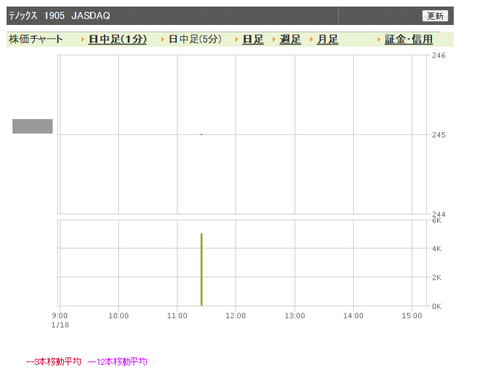Viewport: 480px width, 370px height.
Task: Switch to the 日足 daily chart
Action: pyautogui.click(x=253, y=39)
